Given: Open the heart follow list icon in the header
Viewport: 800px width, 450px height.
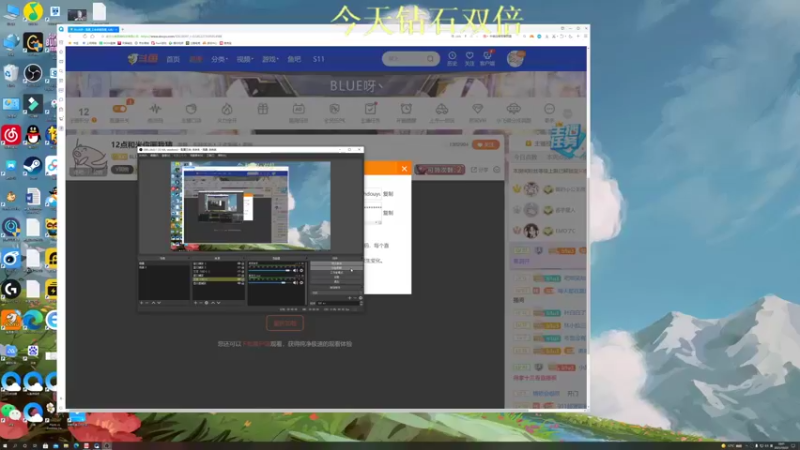Looking at the screenshot, I should [x=469, y=58].
